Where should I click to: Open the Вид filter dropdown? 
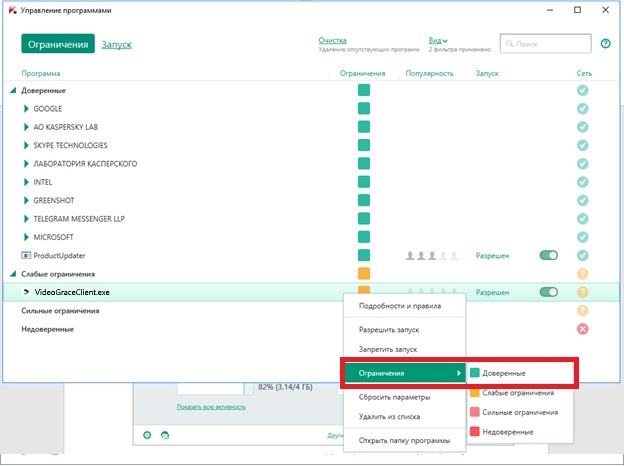tap(438, 40)
